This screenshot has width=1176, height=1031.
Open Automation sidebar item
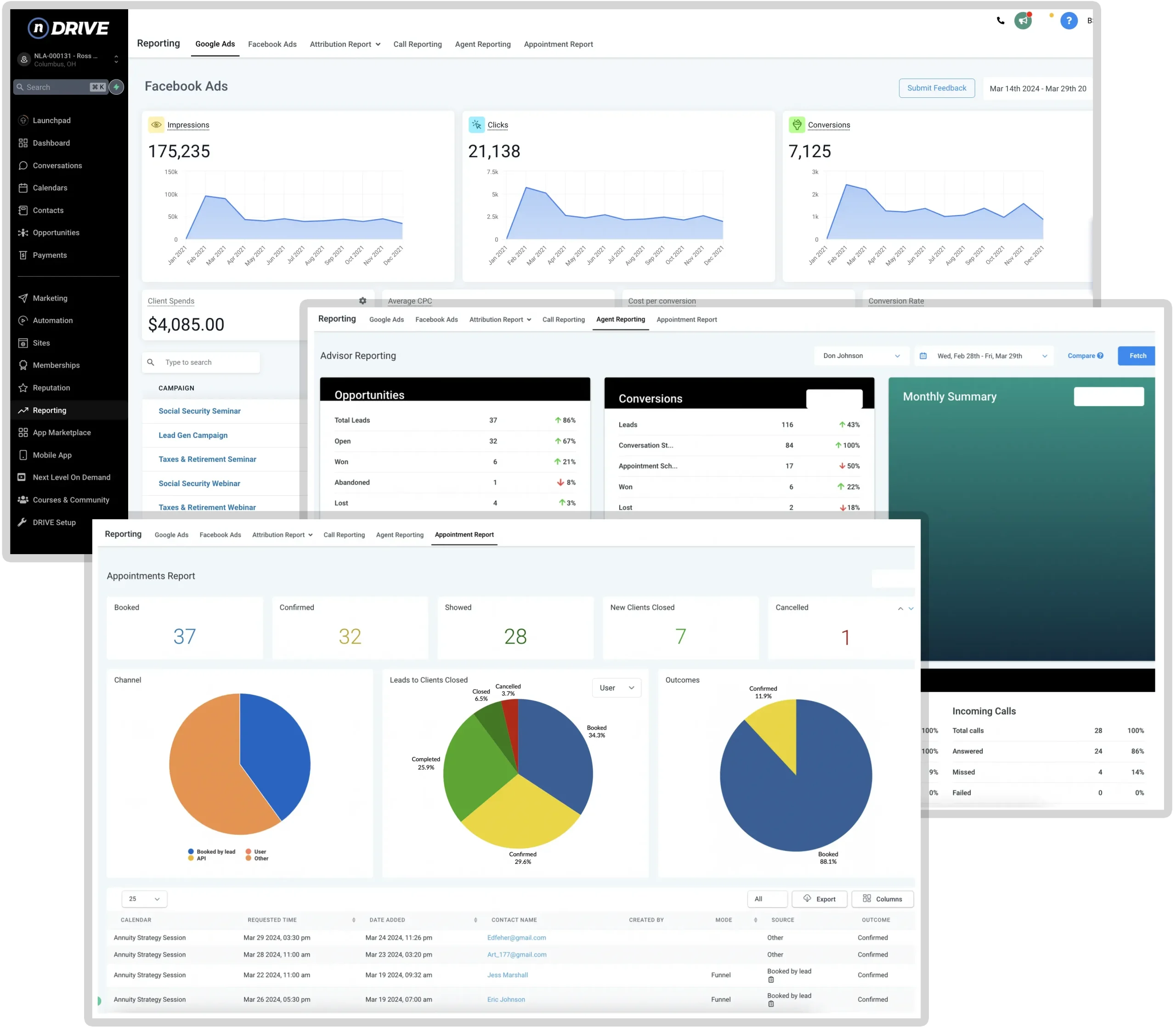pos(52,320)
